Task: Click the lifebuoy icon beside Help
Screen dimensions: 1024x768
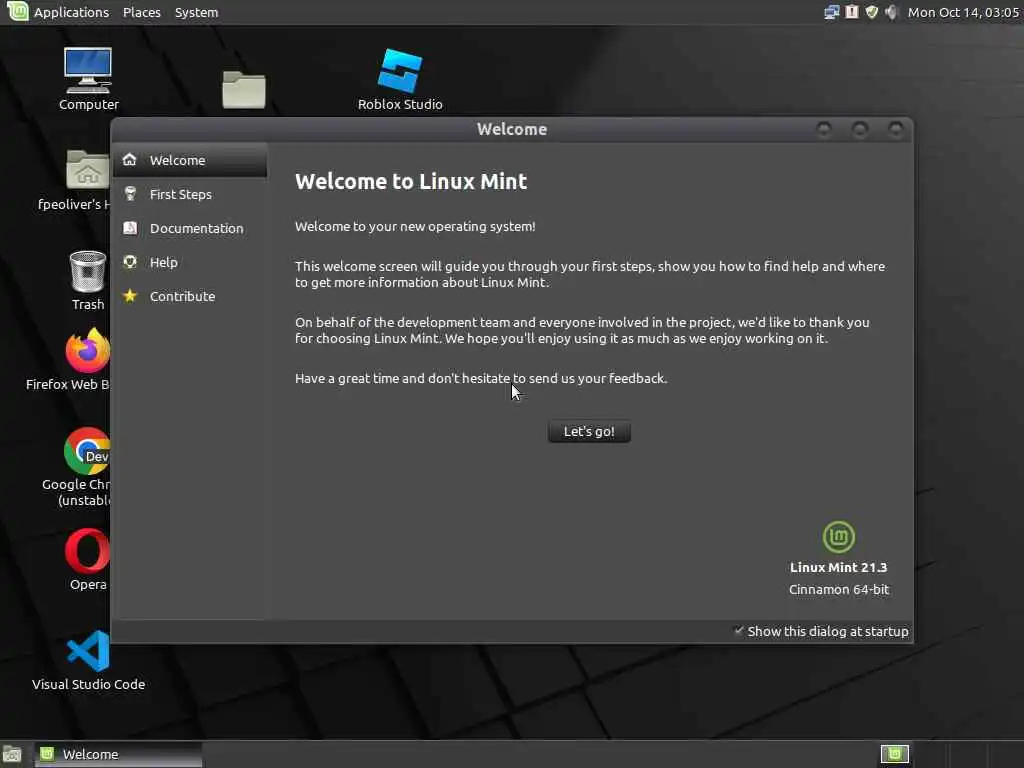Action: (x=130, y=261)
